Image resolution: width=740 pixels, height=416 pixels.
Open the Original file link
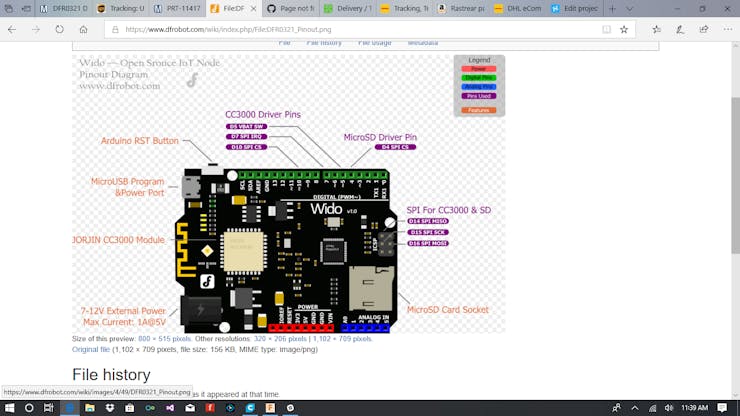pos(91,349)
